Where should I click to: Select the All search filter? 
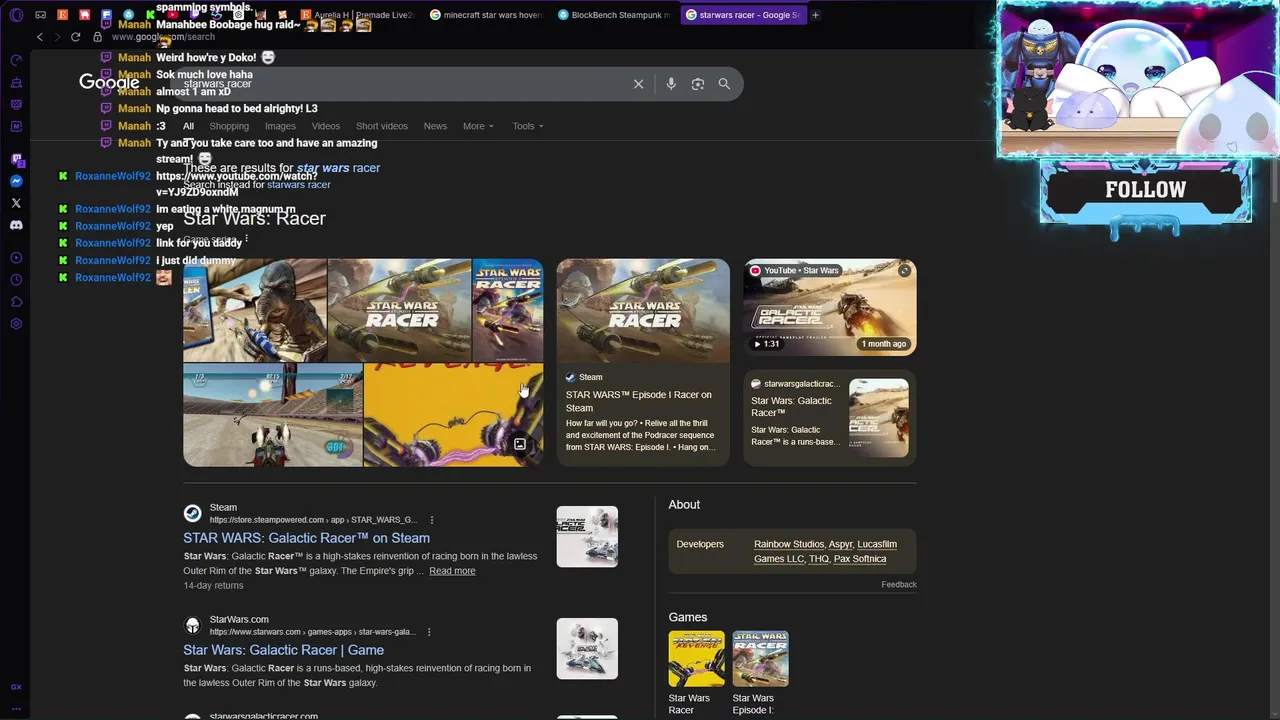coord(188,126)
